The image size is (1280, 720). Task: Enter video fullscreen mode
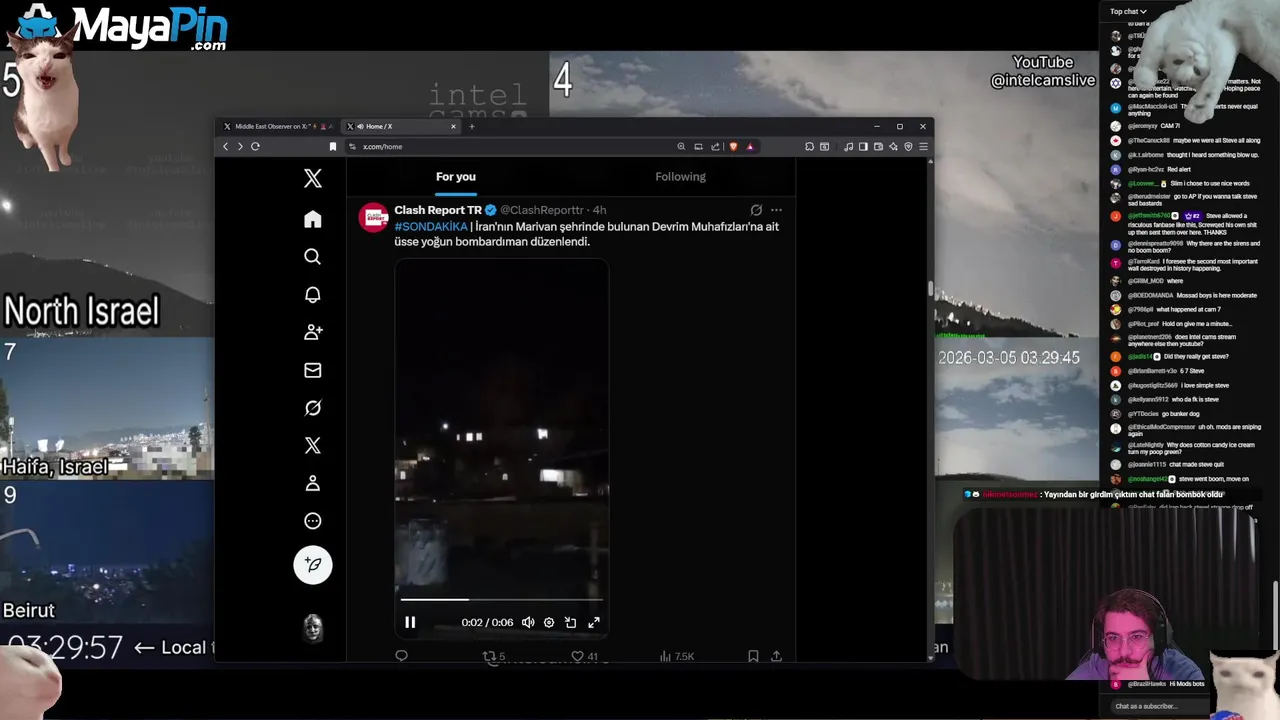tap(594, 622)
